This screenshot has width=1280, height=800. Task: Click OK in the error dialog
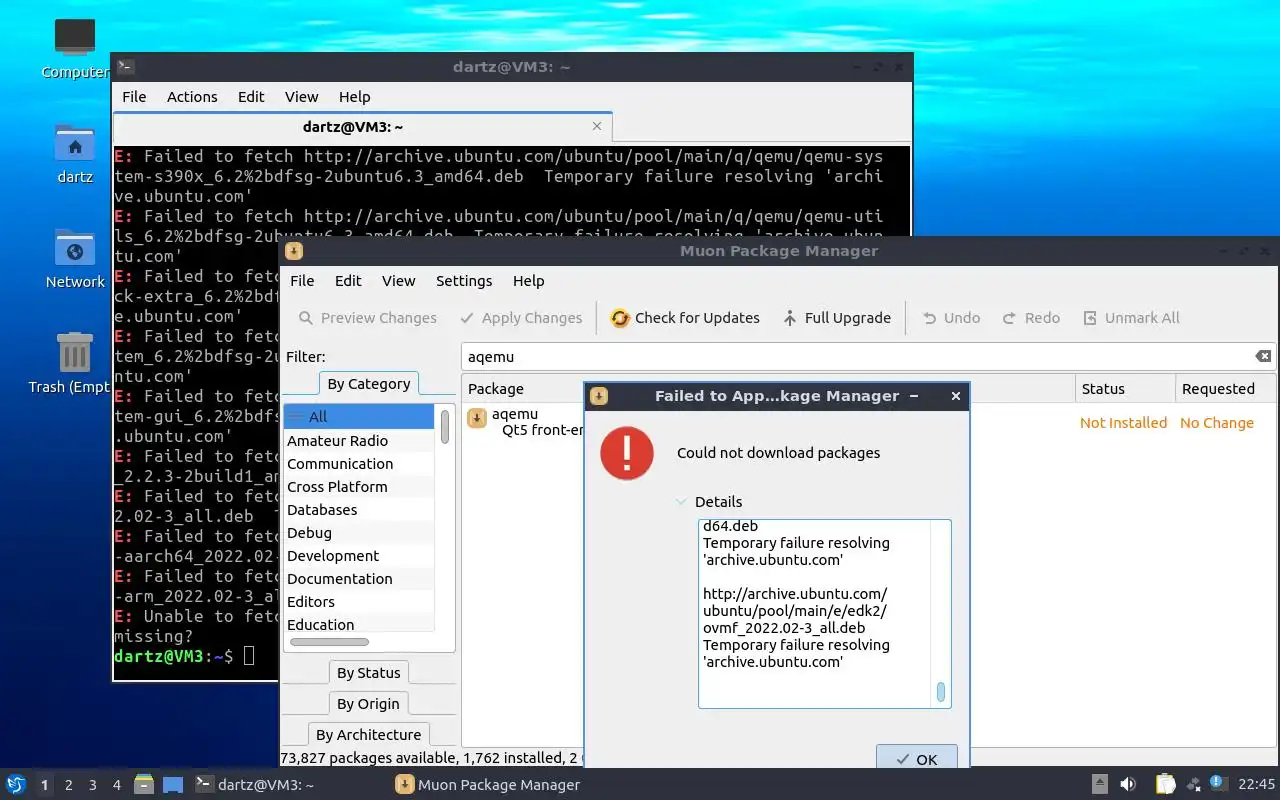pyautogui.click(x=916, y=759)
